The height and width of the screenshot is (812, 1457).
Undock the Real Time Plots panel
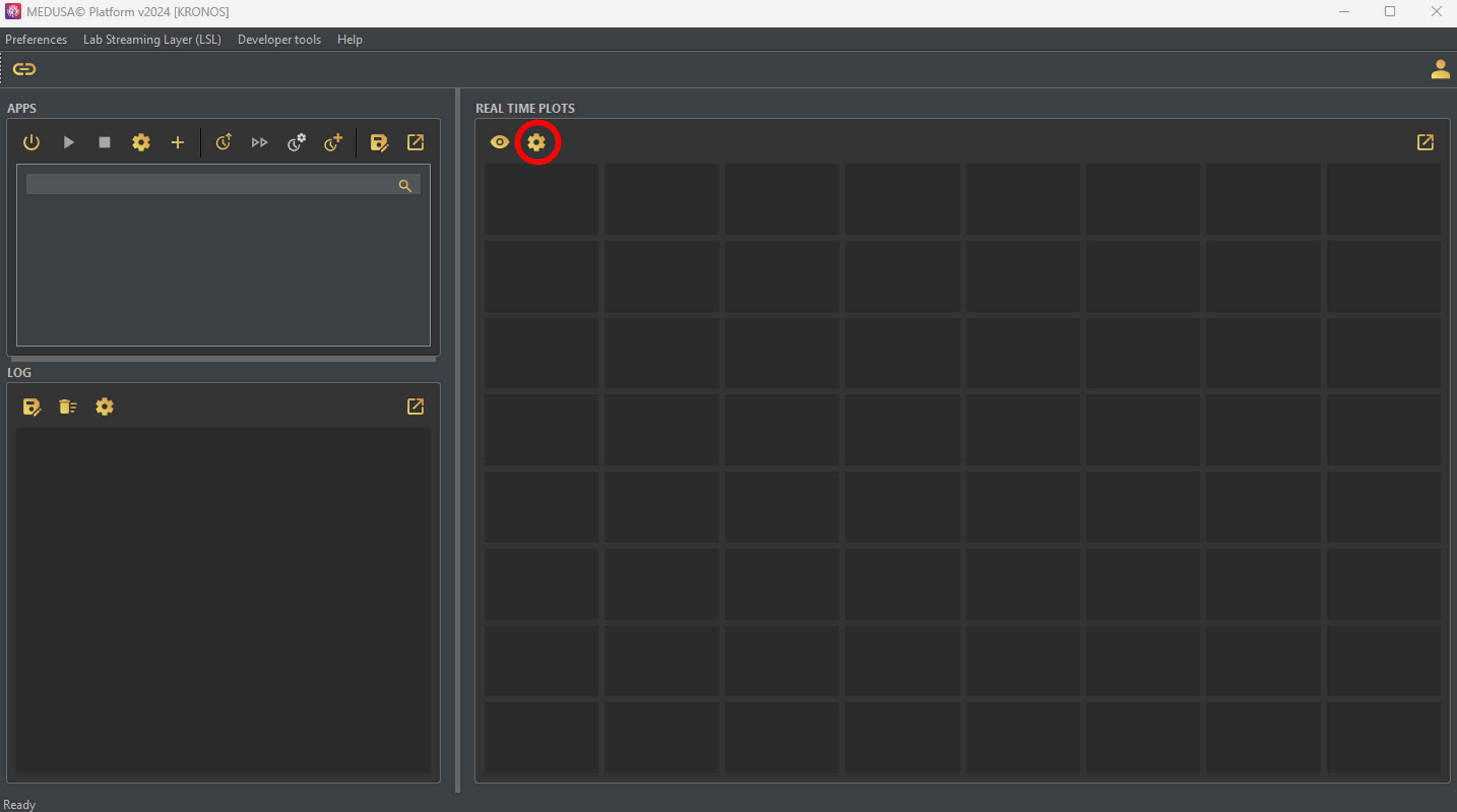(1425, 142)
